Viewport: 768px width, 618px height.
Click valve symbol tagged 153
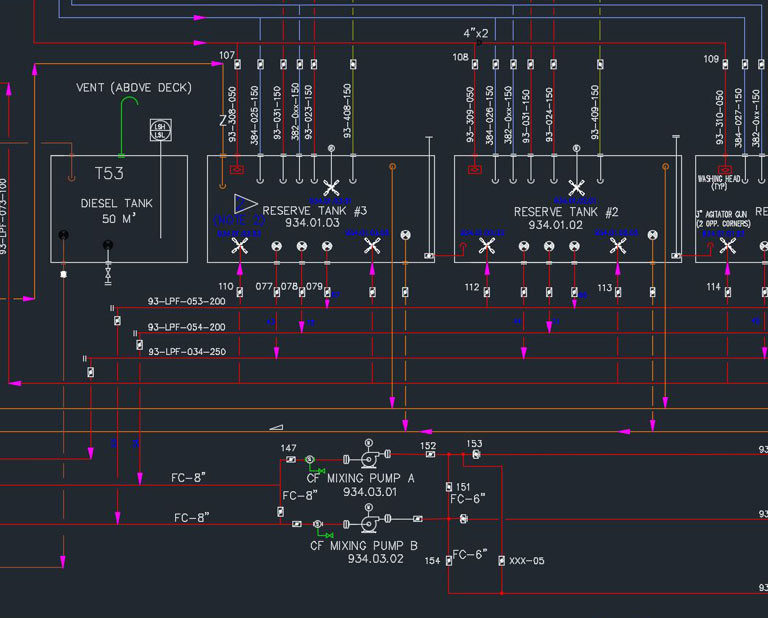[x=476, y=454]
